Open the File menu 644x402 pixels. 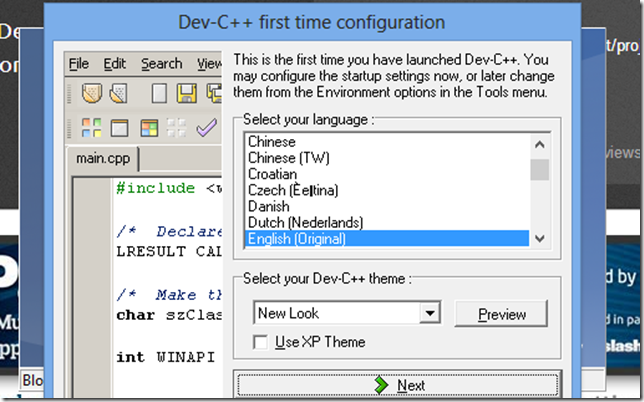(78, 64)
